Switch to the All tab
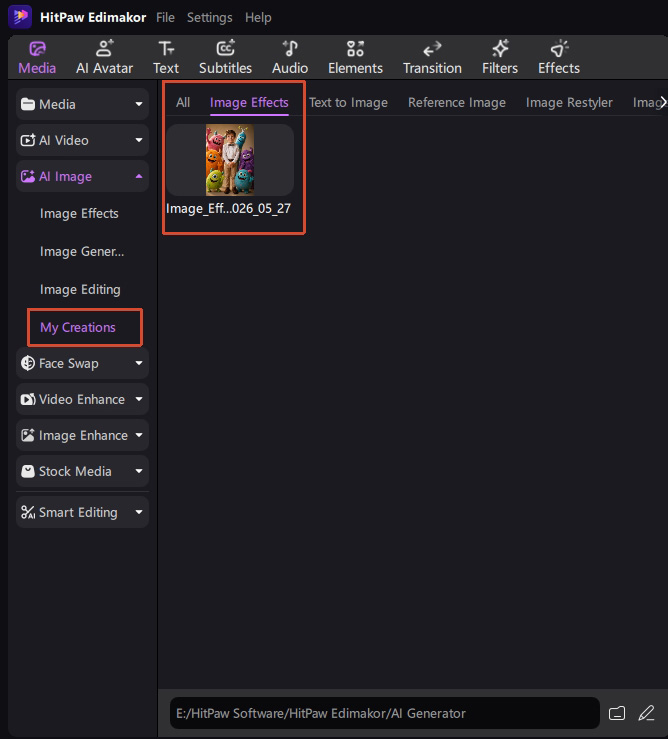The height and width of the screenshot is (739, 668). [183, 102]
